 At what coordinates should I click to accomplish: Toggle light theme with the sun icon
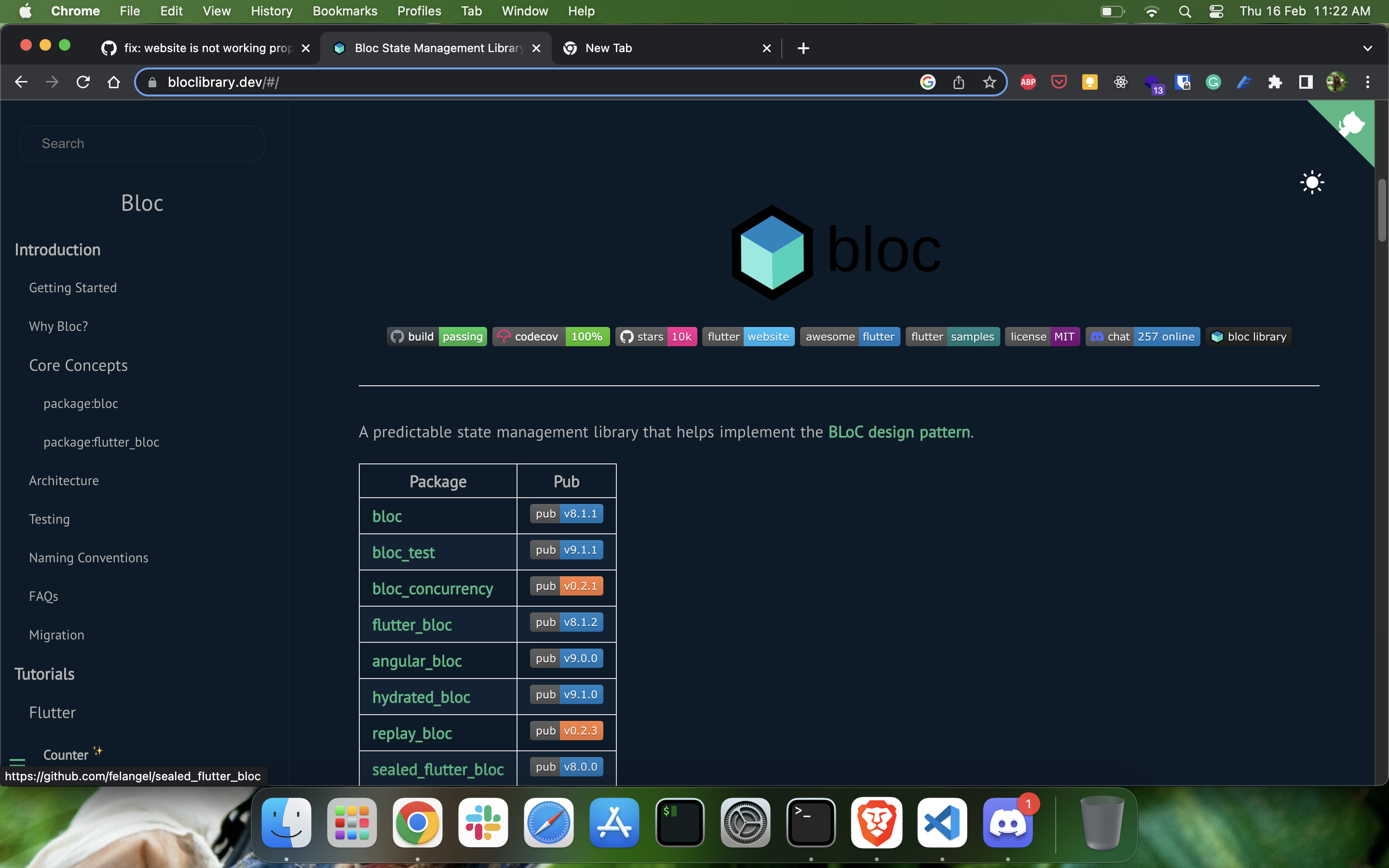[1312, 182]
